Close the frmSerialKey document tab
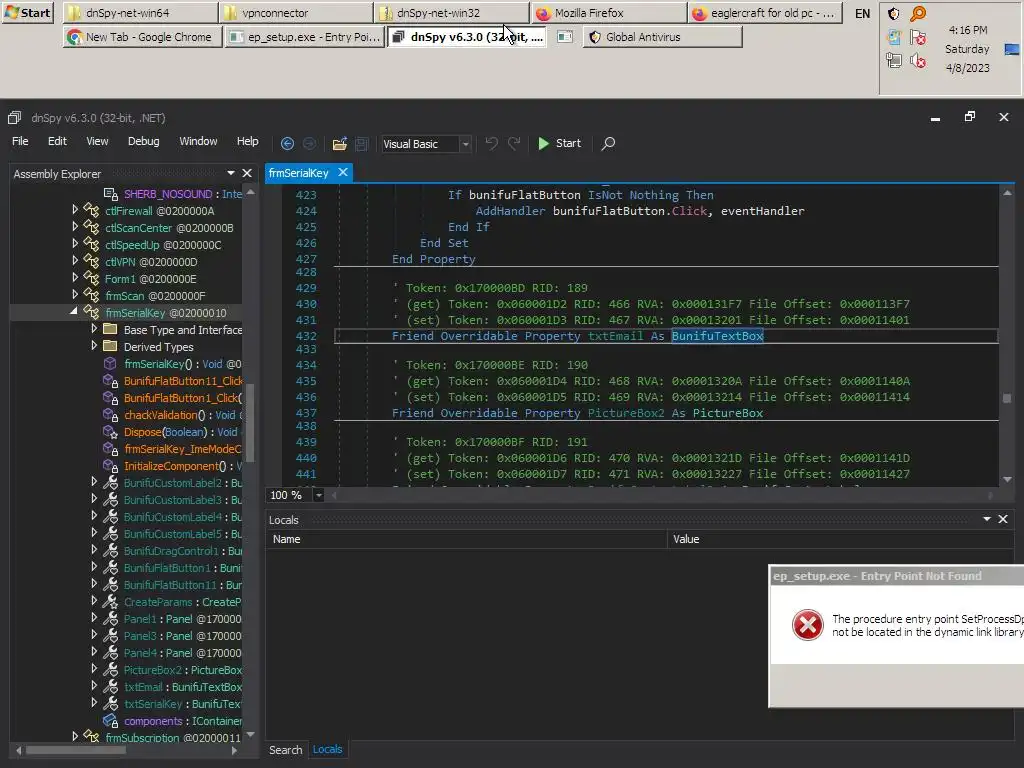 coord(343,172)
